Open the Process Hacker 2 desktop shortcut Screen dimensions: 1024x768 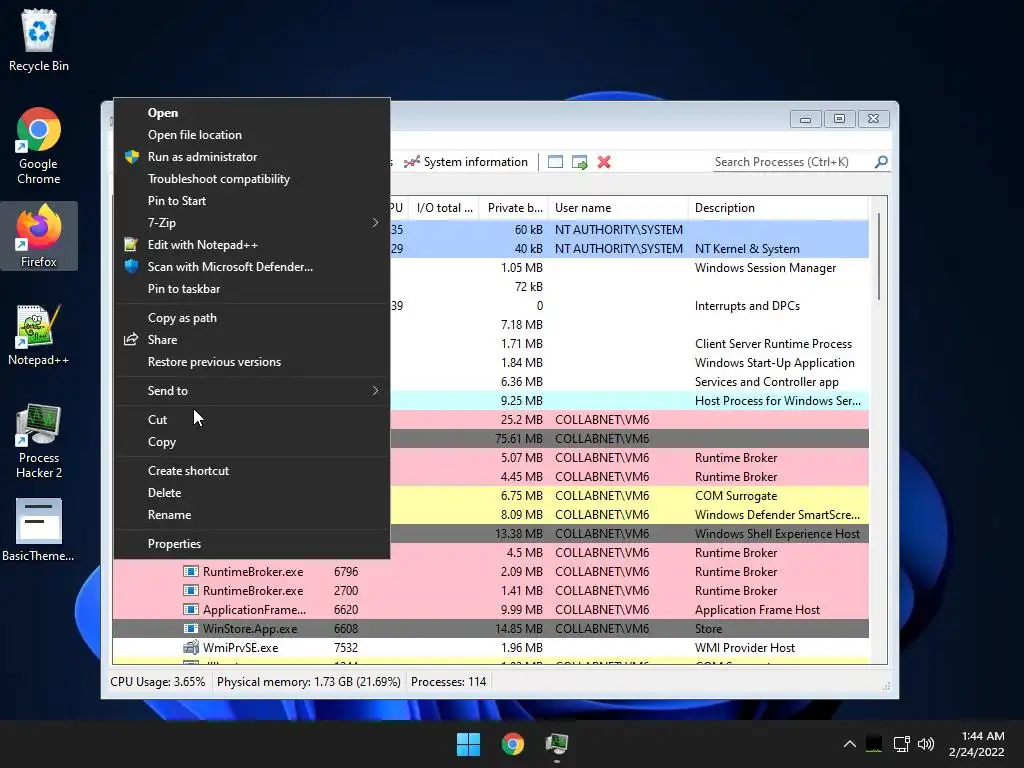39,441
